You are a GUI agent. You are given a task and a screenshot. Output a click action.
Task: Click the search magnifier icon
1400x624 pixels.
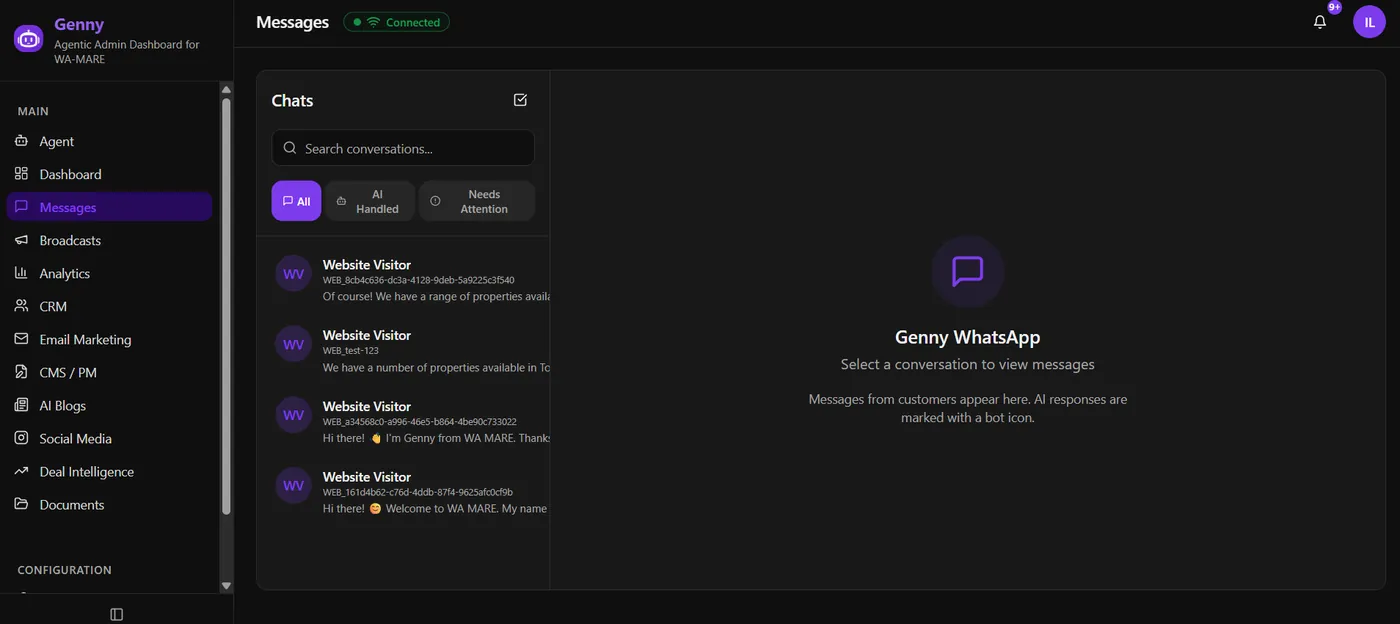point(290,148)
